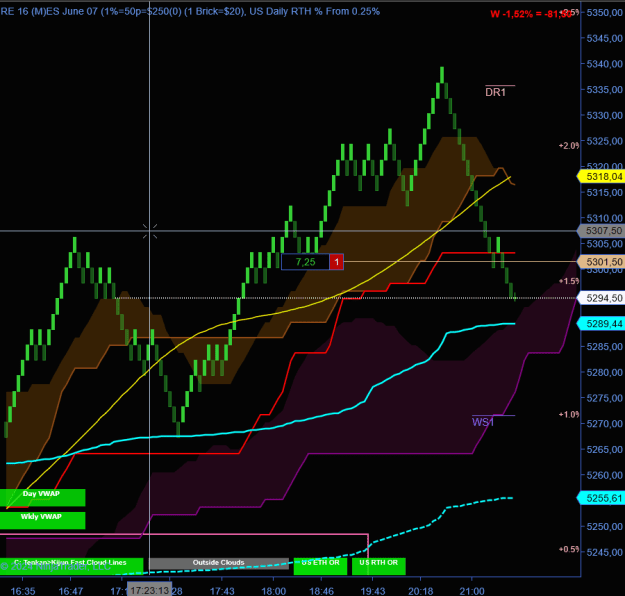Click the Day VWAP green button
This screenshot has width=625, height=596.
click(42, 498)
